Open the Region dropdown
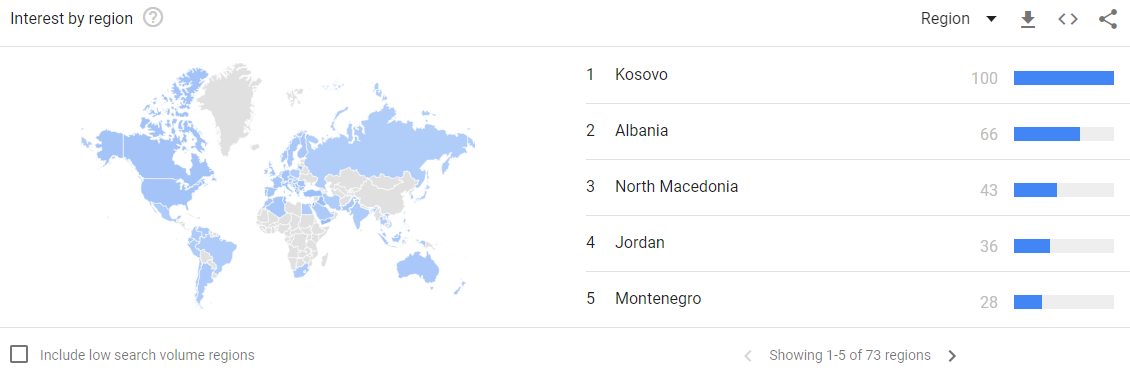This screenshot has height=383, width=1130. (958, 19)
